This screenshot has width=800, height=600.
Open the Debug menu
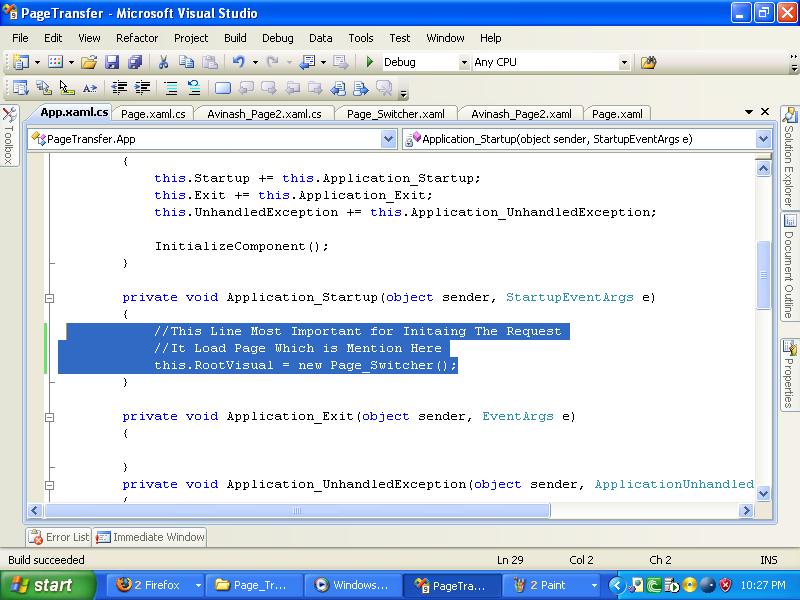pos(278,38)
